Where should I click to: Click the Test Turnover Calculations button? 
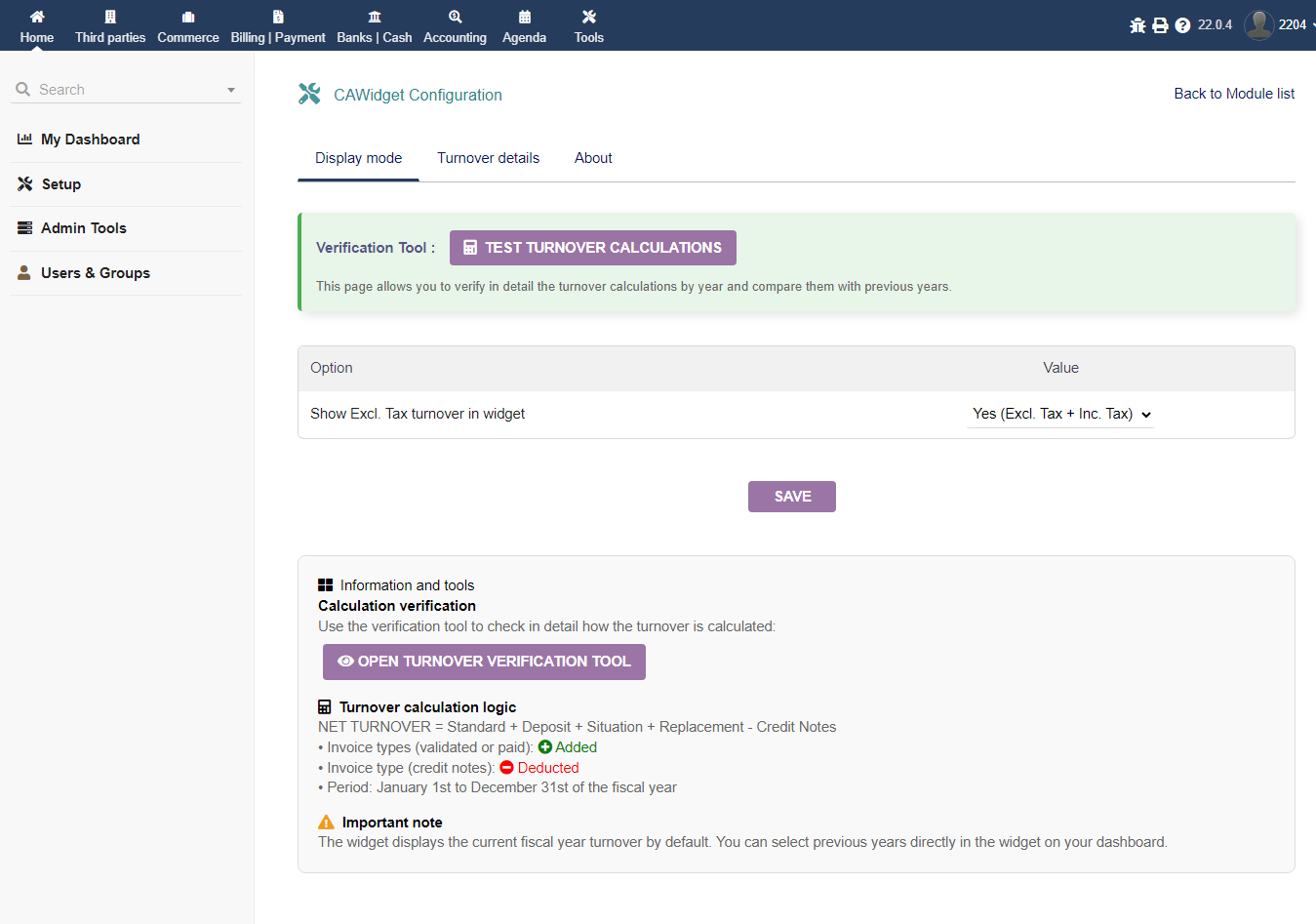(x=592, y=248)
